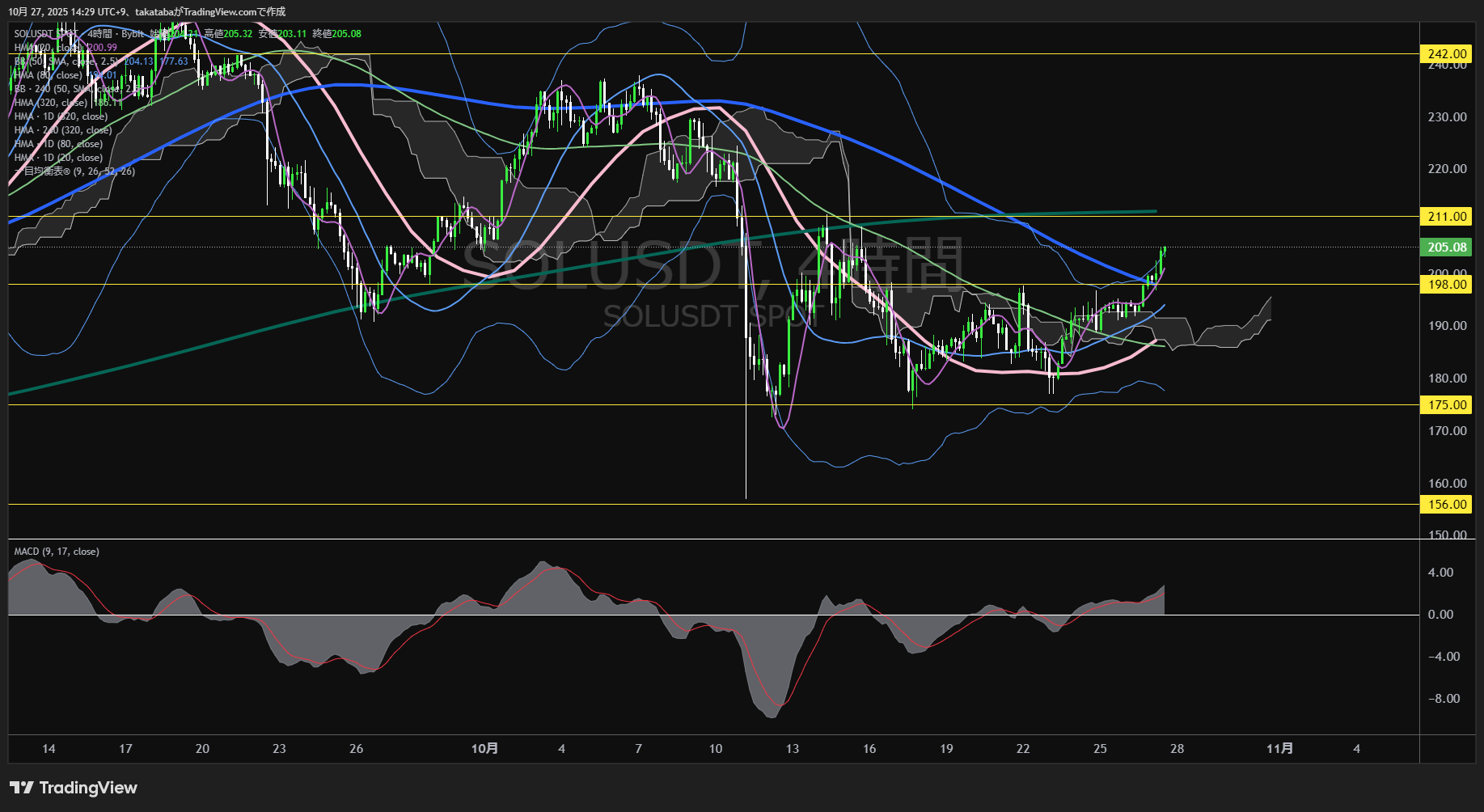Click the HMA · 1D (320, close) legend

point(61,116)
